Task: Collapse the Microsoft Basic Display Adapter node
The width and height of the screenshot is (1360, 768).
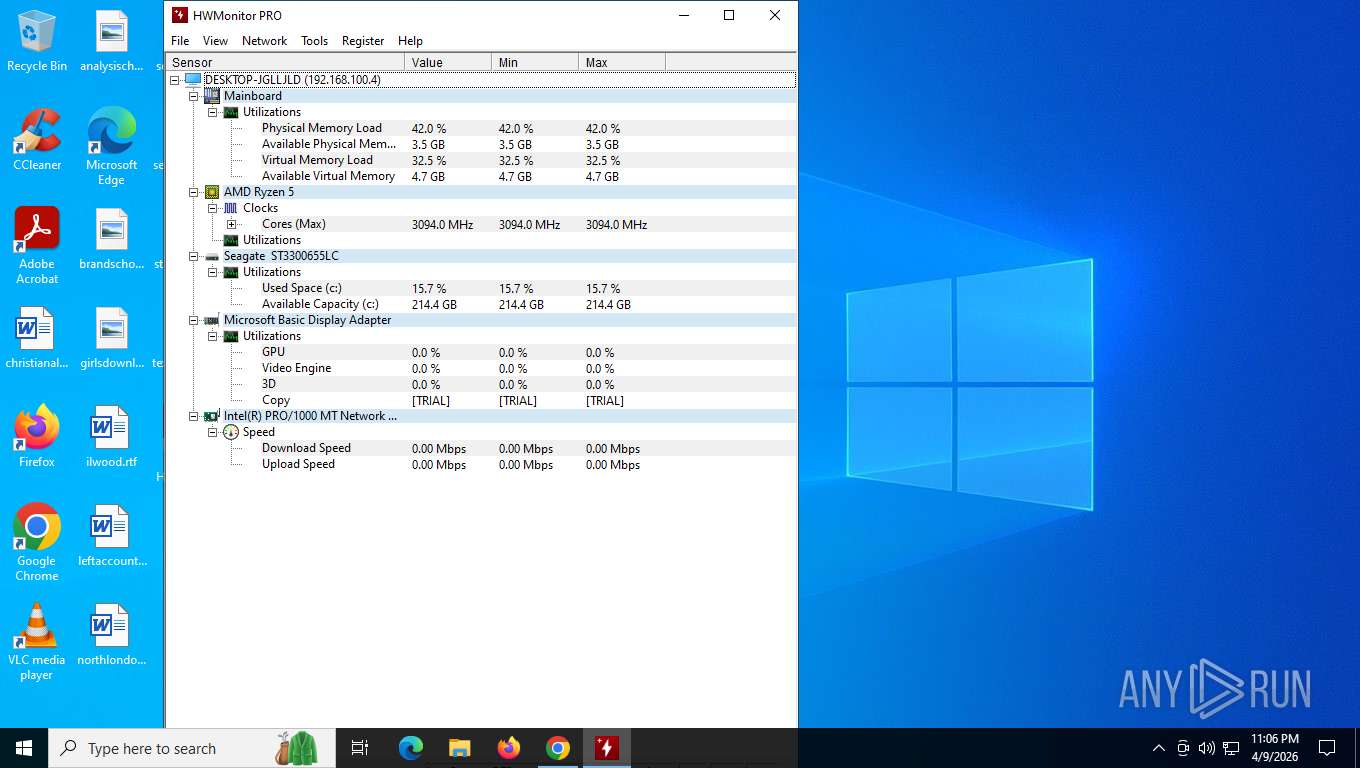Action: click(194, 320)
